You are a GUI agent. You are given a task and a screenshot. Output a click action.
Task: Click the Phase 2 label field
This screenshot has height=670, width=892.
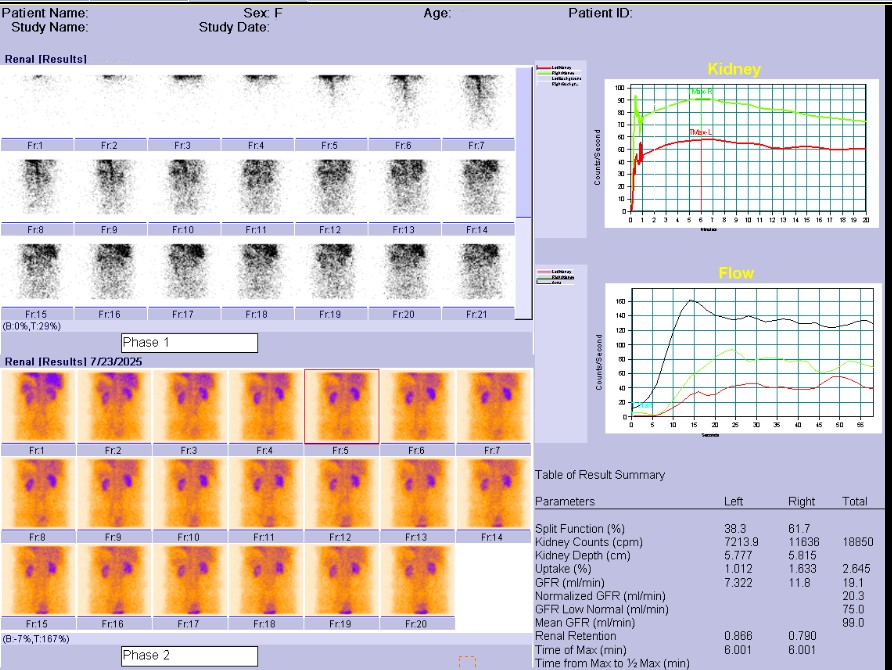[x=189, y=656]
